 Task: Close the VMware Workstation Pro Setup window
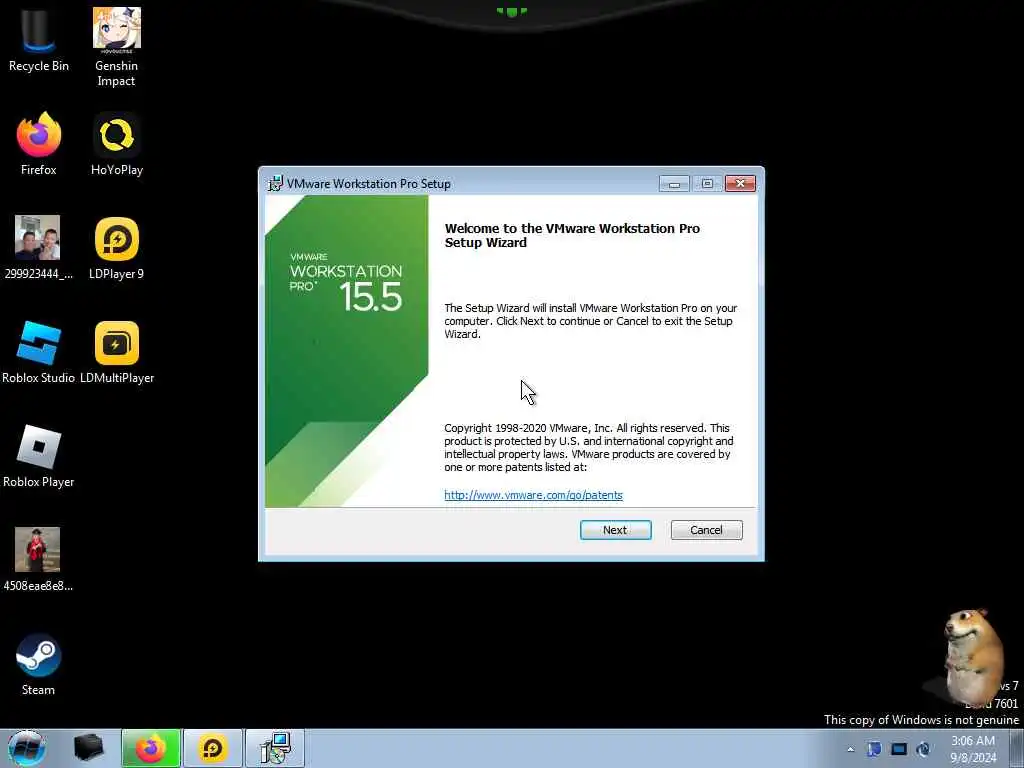coord(740,184)
